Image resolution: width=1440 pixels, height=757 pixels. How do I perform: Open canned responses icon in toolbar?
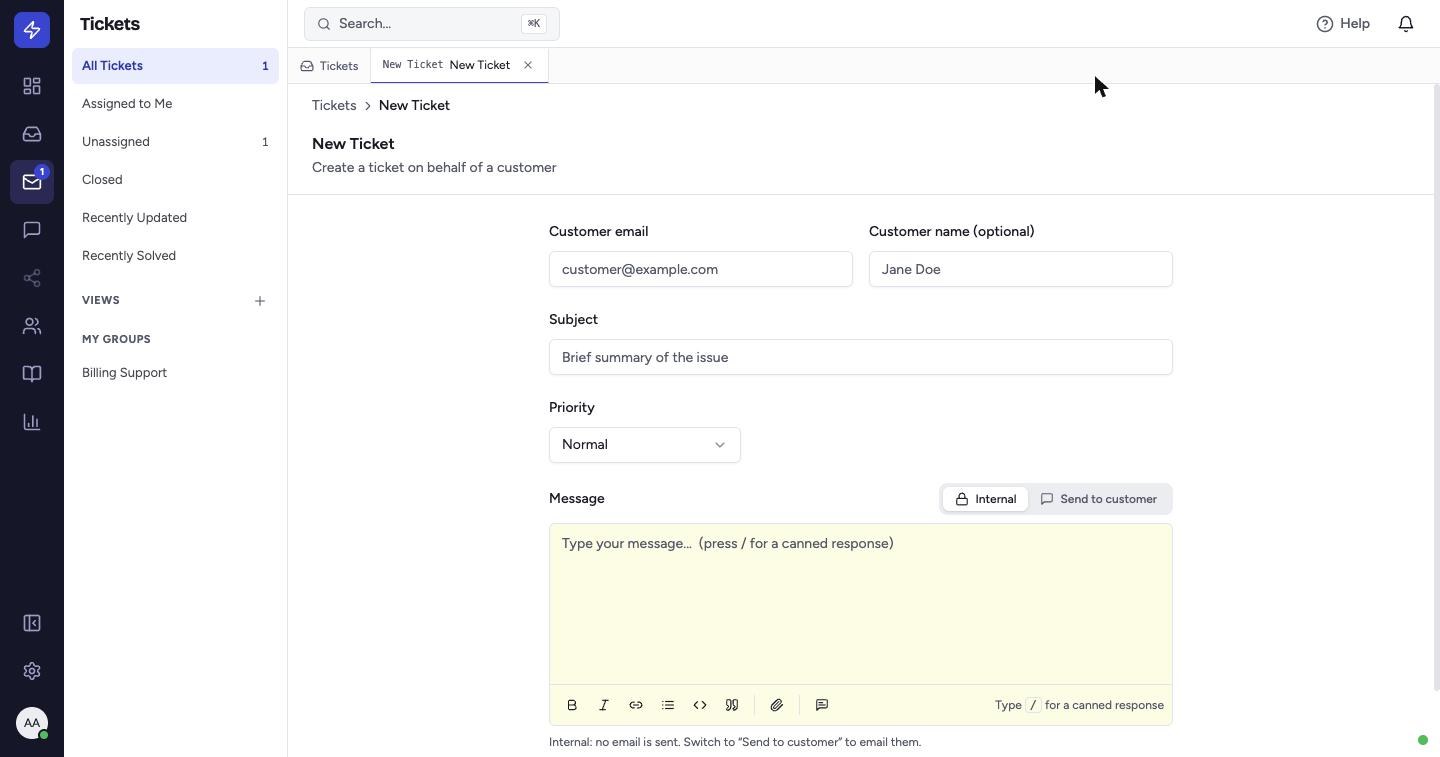pos(822,705)
